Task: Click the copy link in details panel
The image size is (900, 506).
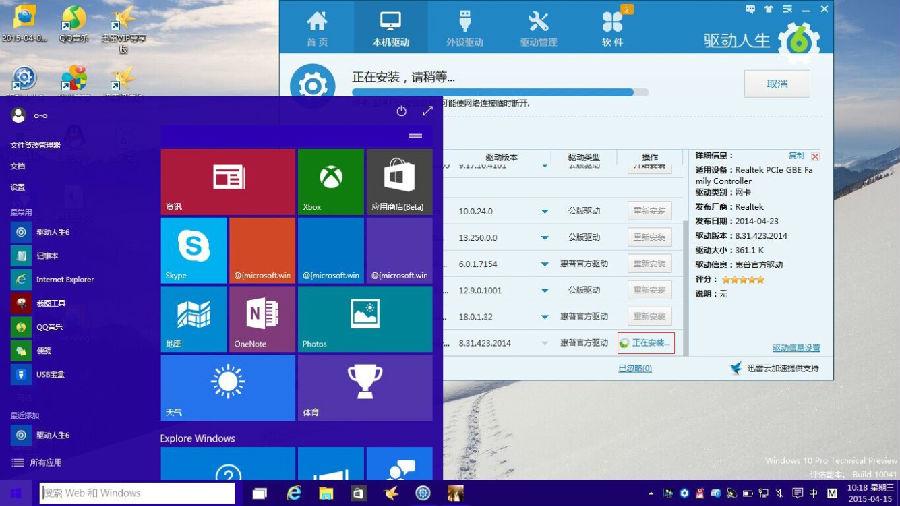Action: (x=796, y=155)
